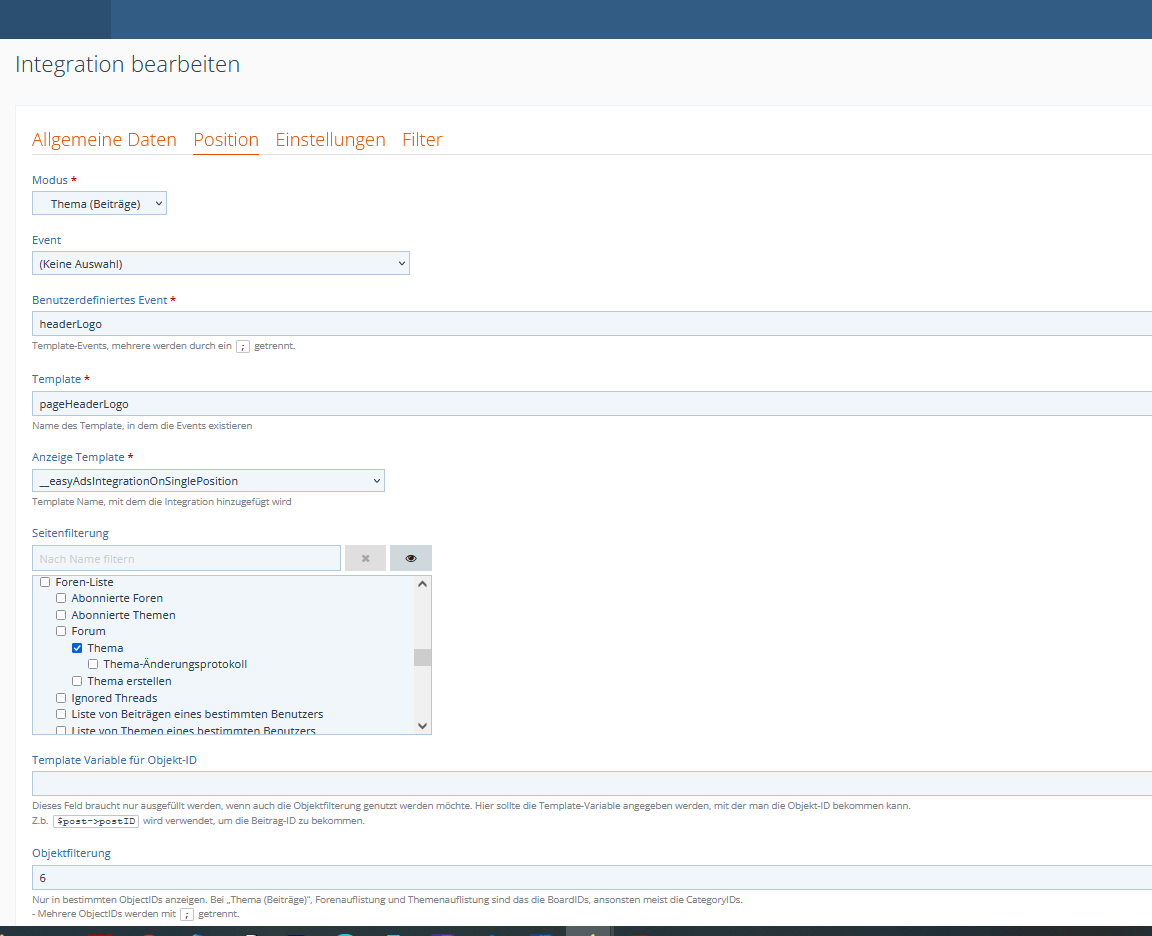The height and width of the screenshot is (936, 1152).
Task: Expand the Event dropdown showing Keine Auswahl
Action: point(220,264)
